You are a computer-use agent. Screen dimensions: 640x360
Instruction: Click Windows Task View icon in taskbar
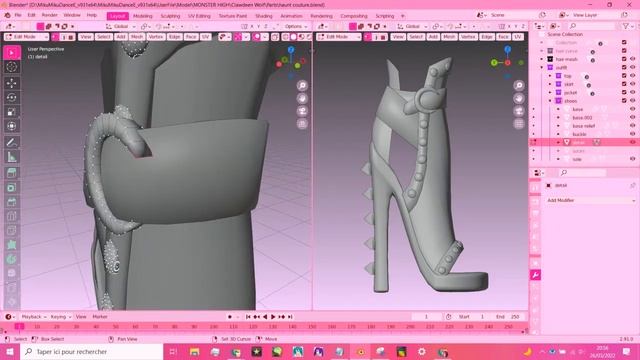173,351
